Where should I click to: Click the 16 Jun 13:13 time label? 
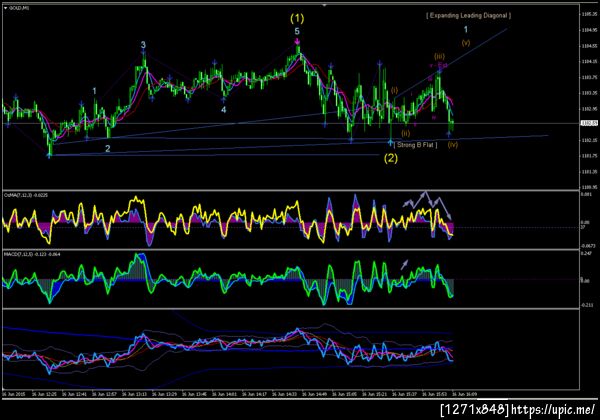134,394
